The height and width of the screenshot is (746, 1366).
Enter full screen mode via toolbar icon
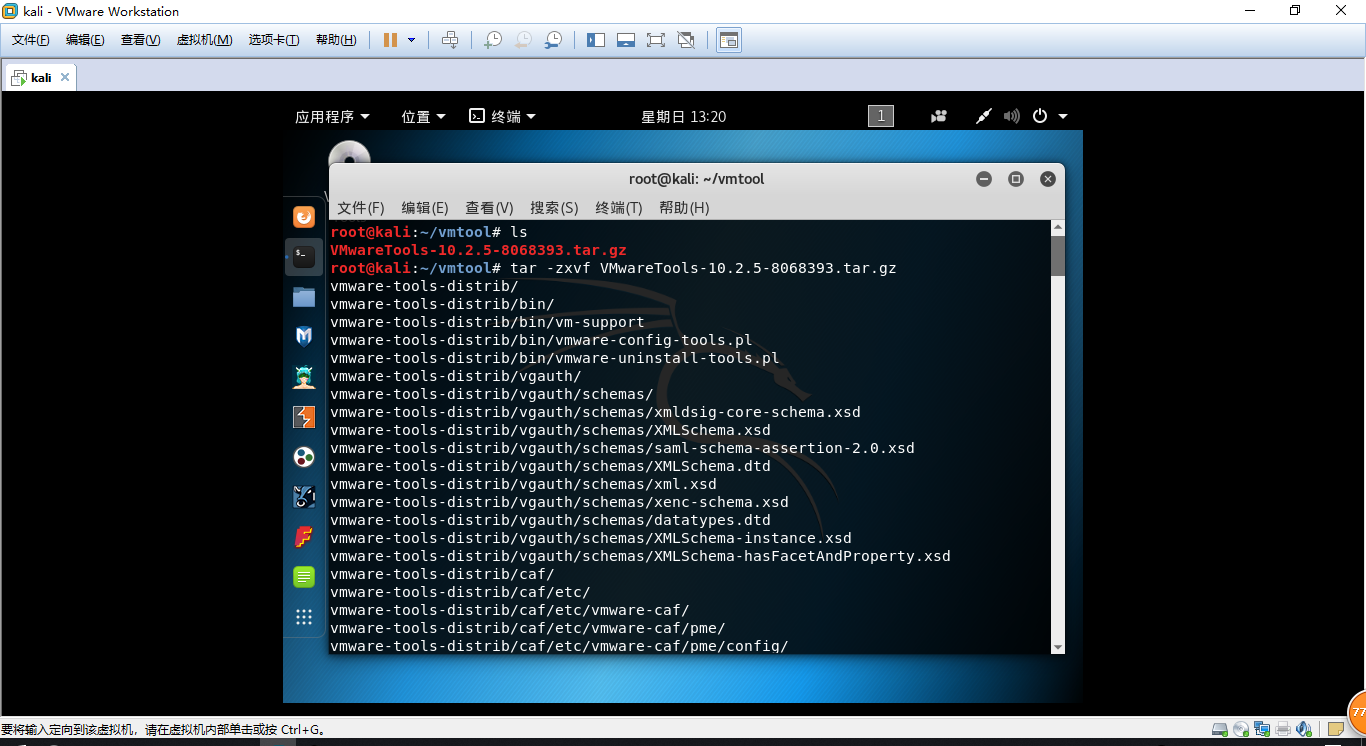click(x=656, y=40)
